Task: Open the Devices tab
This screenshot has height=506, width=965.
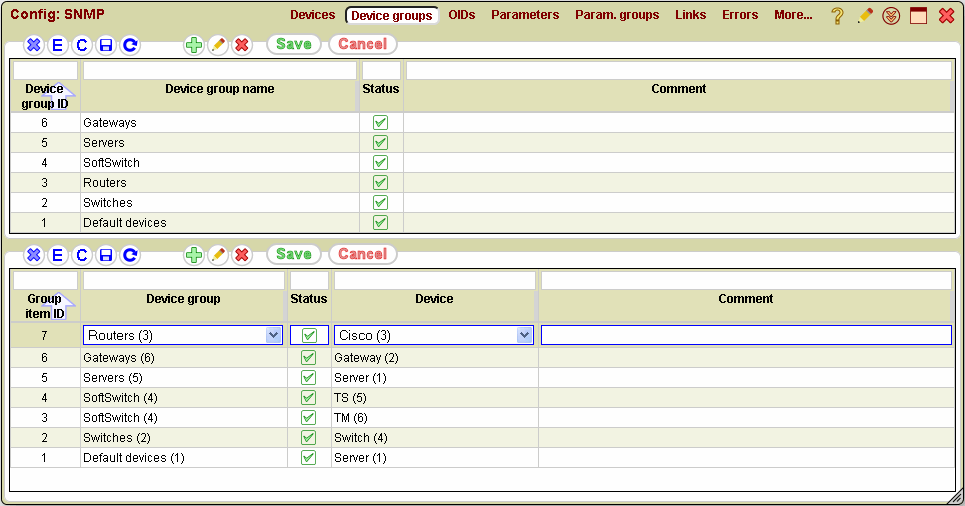Action: pyautogui.click(x=313, y=15)
